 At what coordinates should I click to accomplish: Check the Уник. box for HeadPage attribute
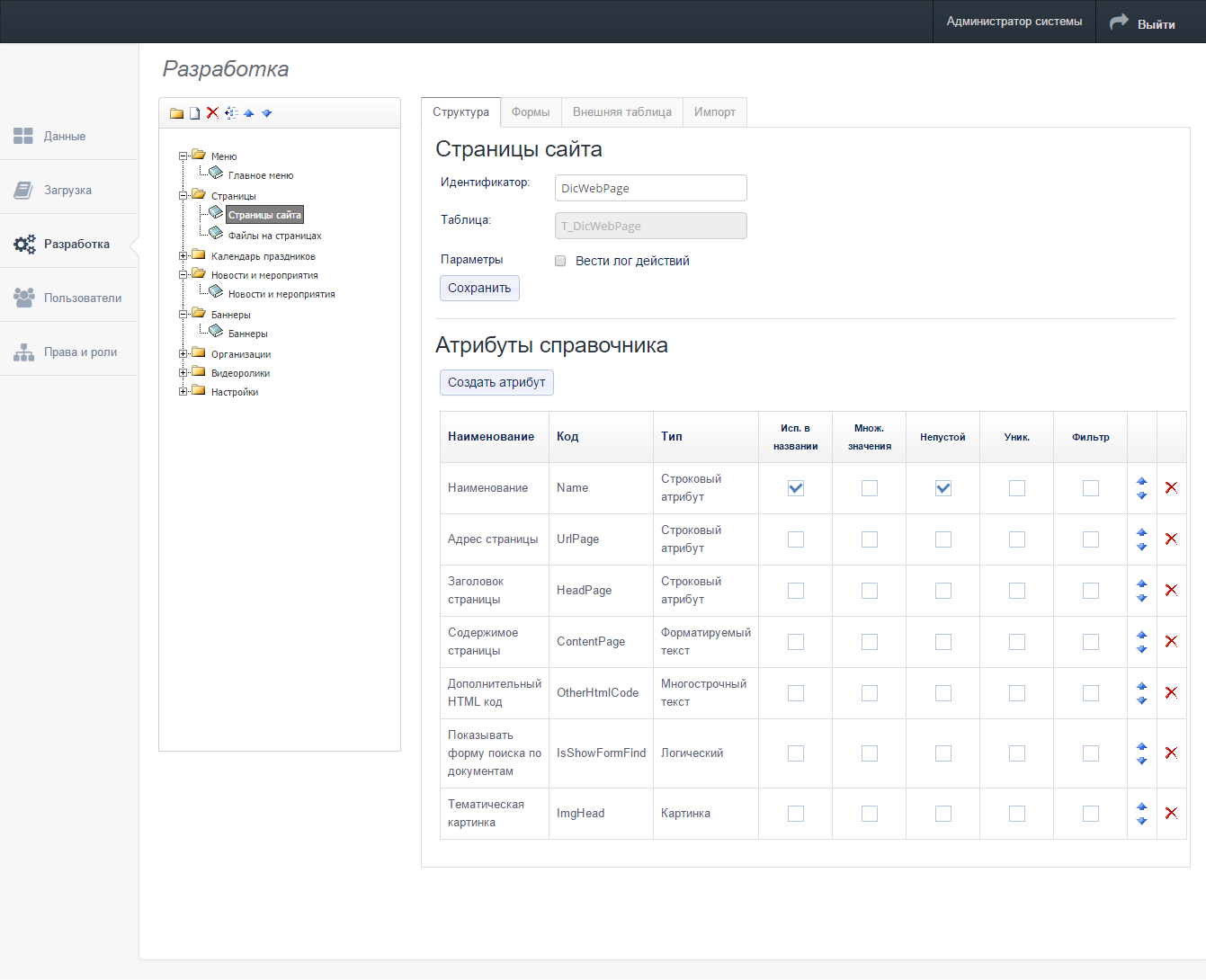(1016, 590)
